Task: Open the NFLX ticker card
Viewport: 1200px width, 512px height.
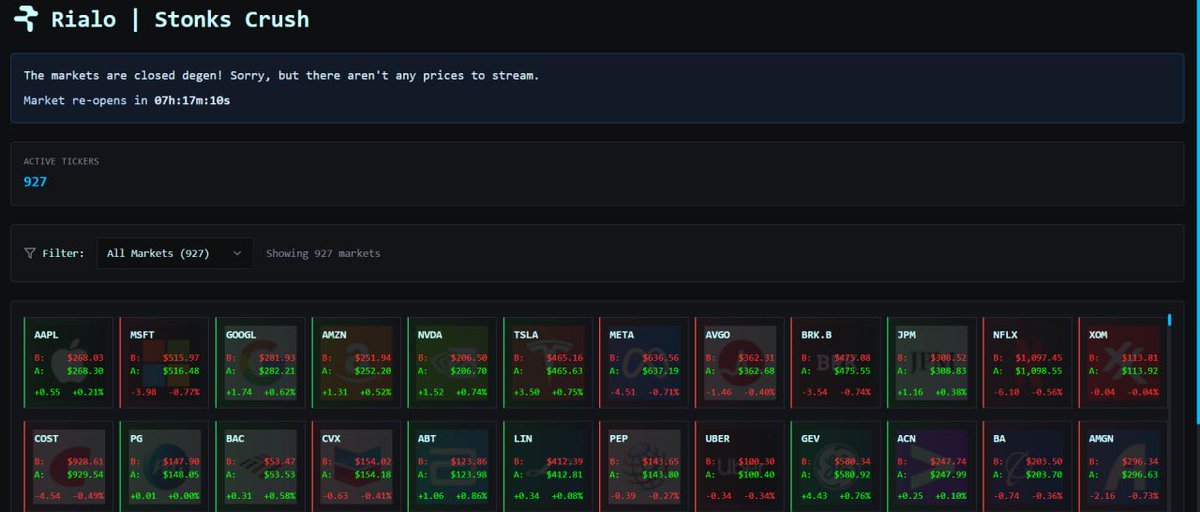Action: 1026,362
